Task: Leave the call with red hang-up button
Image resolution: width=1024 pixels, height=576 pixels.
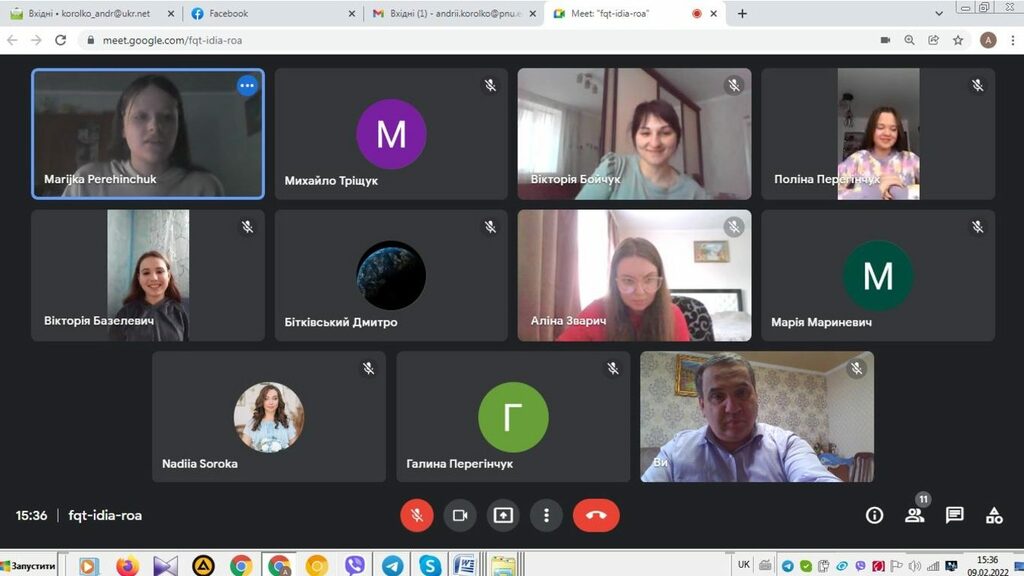Action: 596,515
